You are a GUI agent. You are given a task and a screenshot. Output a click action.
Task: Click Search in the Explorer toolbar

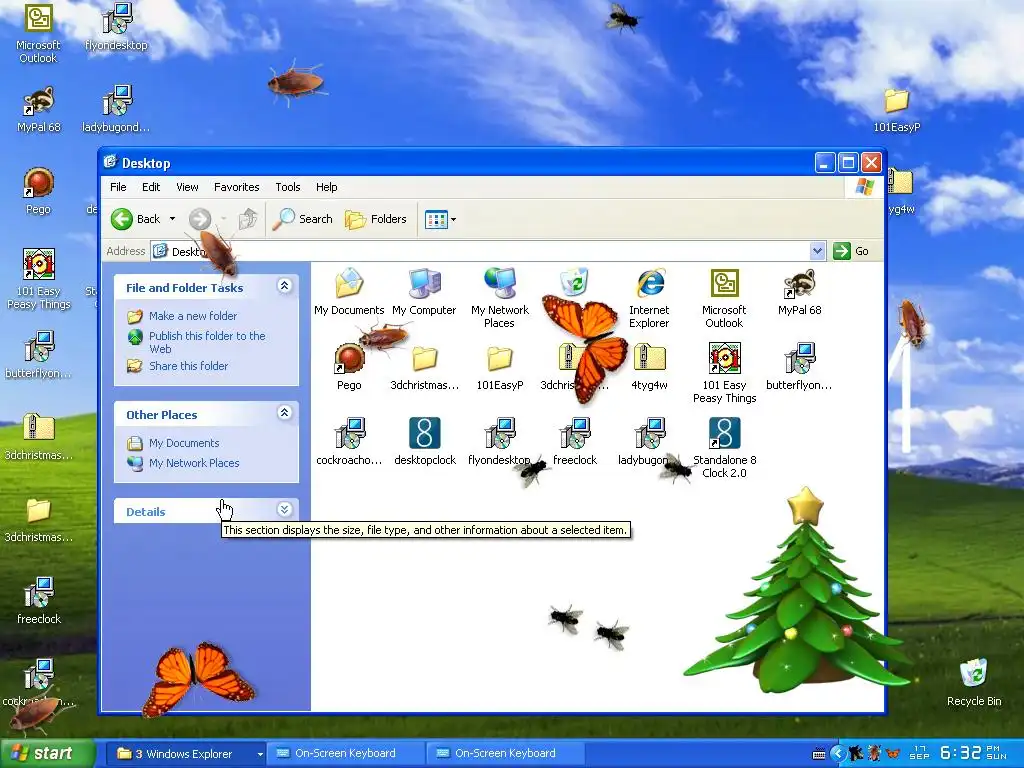[x=302, y=219]
